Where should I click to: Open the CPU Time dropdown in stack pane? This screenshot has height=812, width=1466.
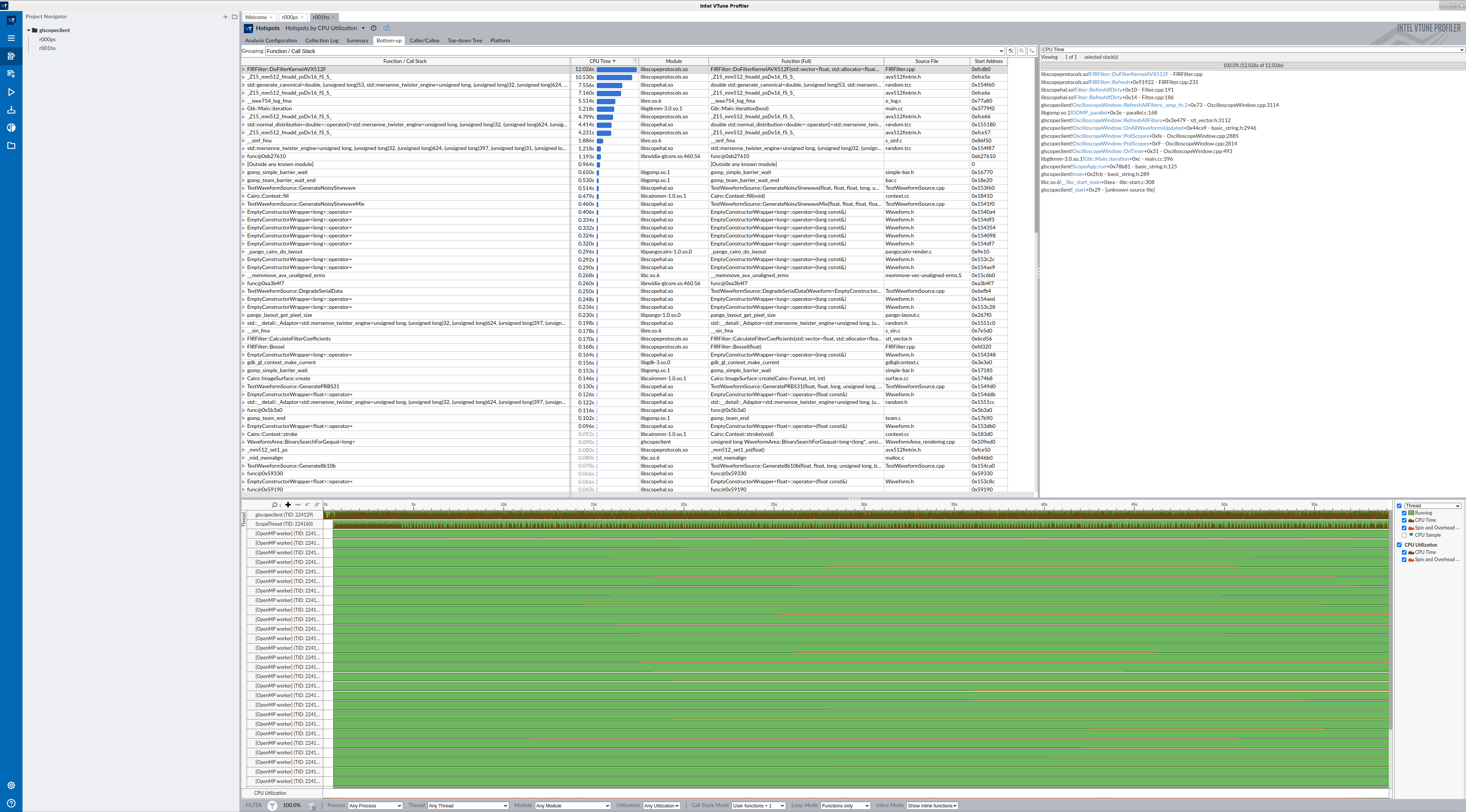point(1252,50)
